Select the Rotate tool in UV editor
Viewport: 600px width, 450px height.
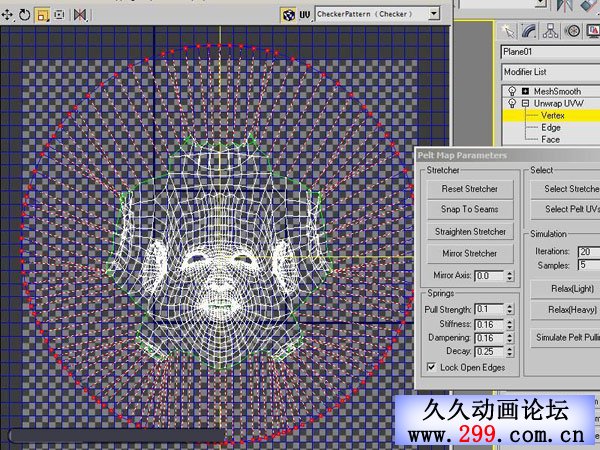(x=24, y=15)
